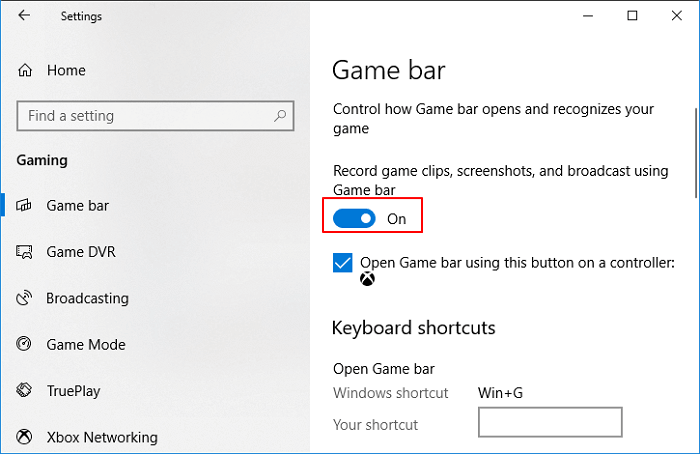Open the Home settings link
The width and height of the screenshot is (700, 454).
[66, 70]
